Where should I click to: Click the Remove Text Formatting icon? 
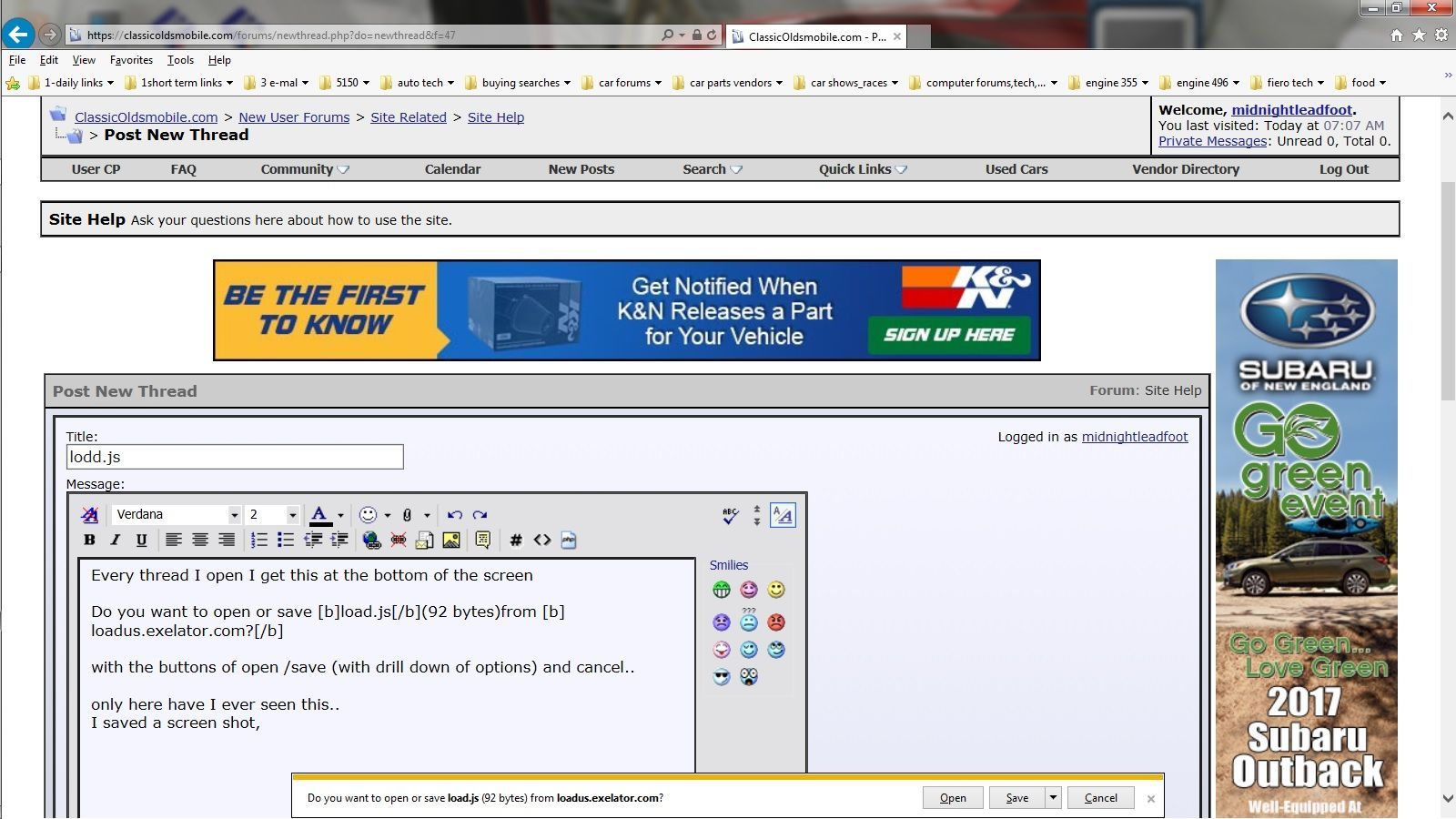89,515
